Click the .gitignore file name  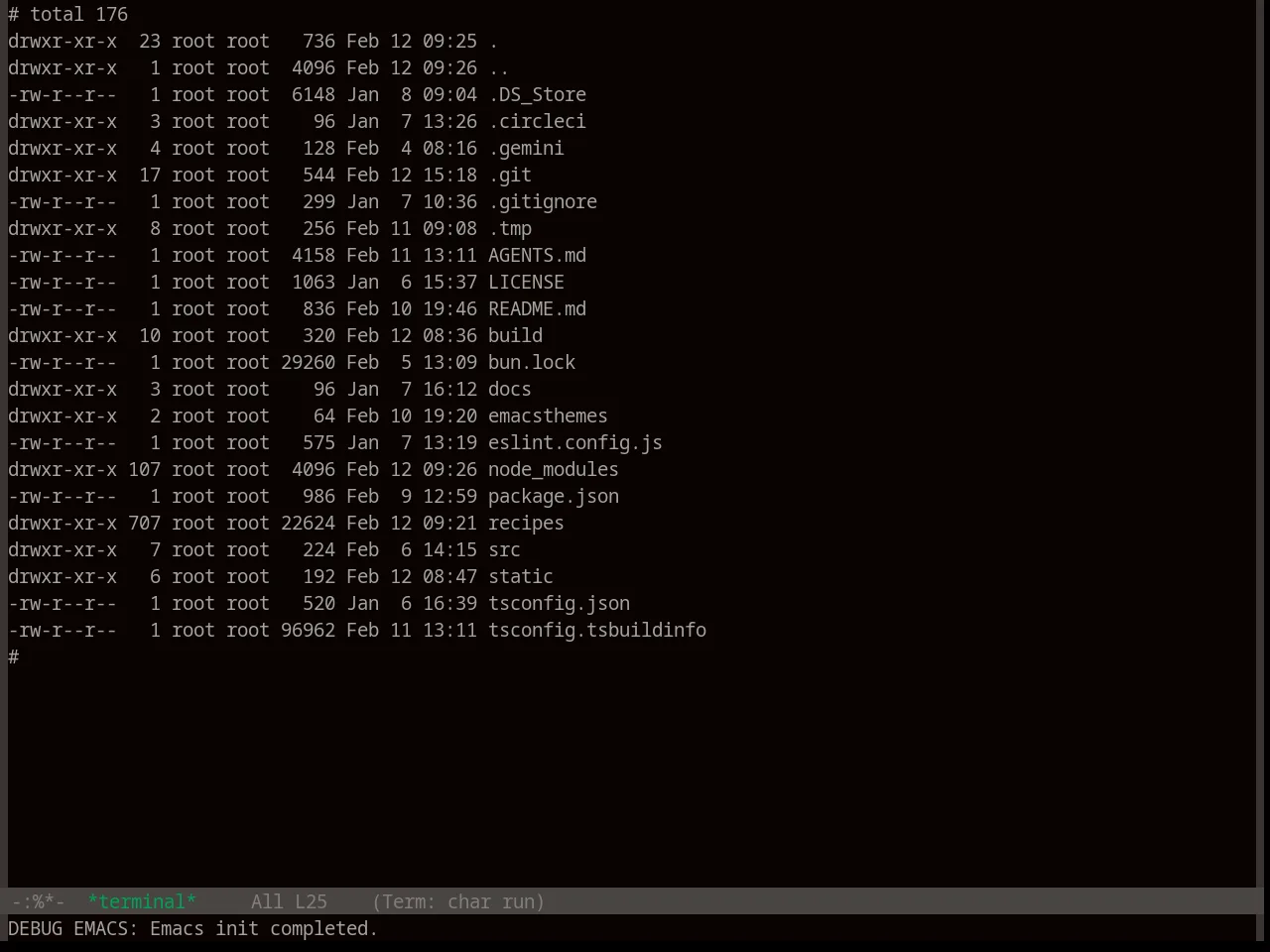click(543, 201)
